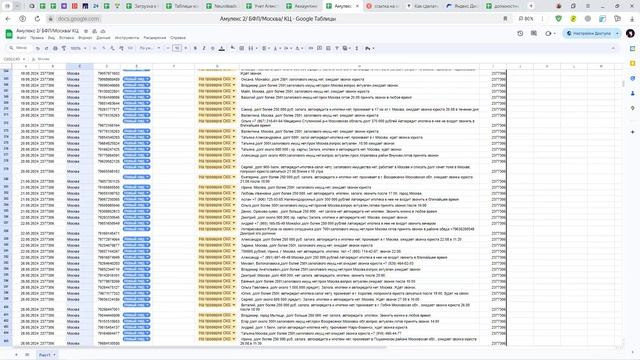Open the Лист1 sheet tab menu
This screenshot has width=640, height=360.
[54, 355]
